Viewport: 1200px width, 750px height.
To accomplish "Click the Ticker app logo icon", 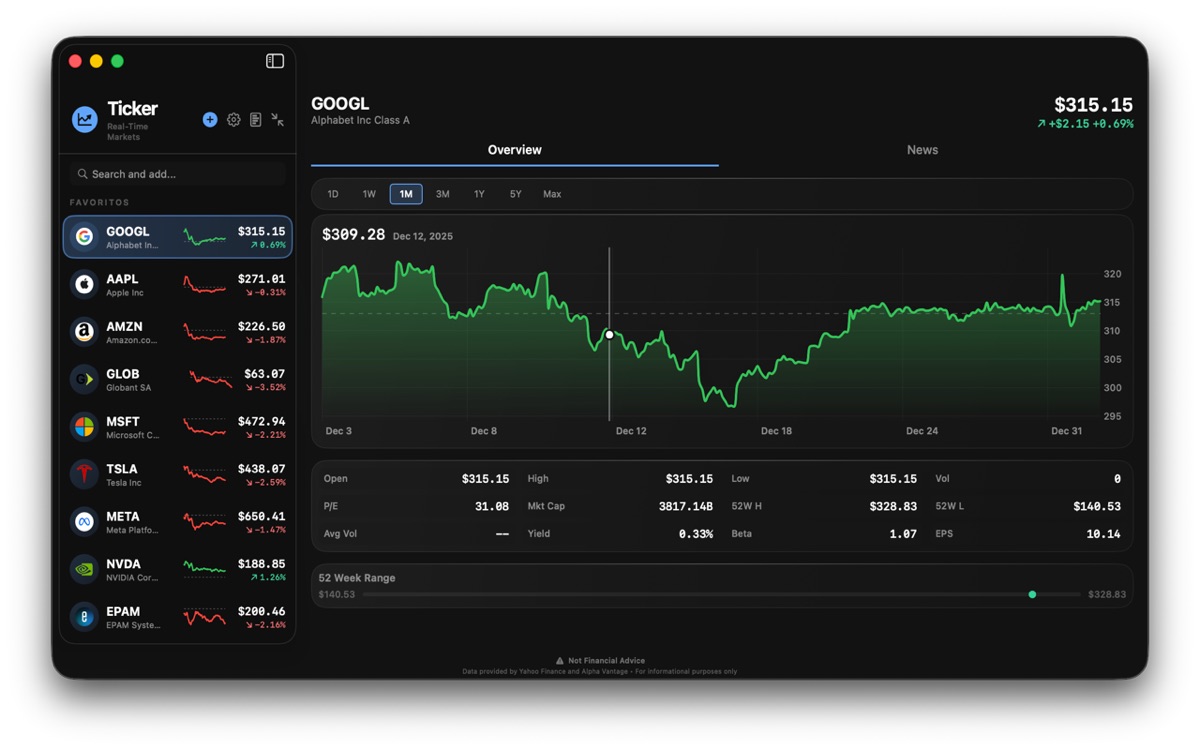I will coord(85,119).
